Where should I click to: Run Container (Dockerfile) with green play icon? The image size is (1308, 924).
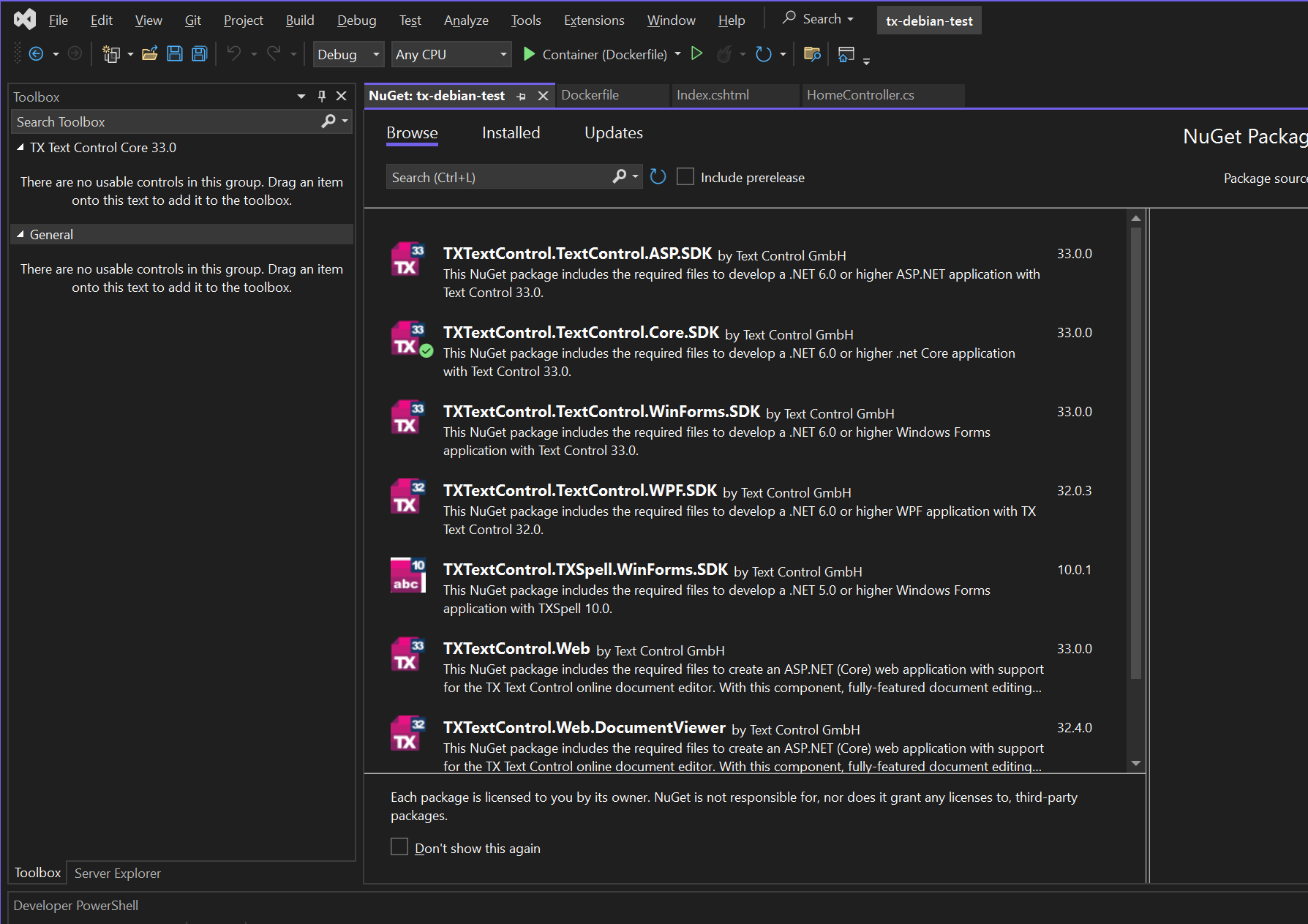pos(529,54)
